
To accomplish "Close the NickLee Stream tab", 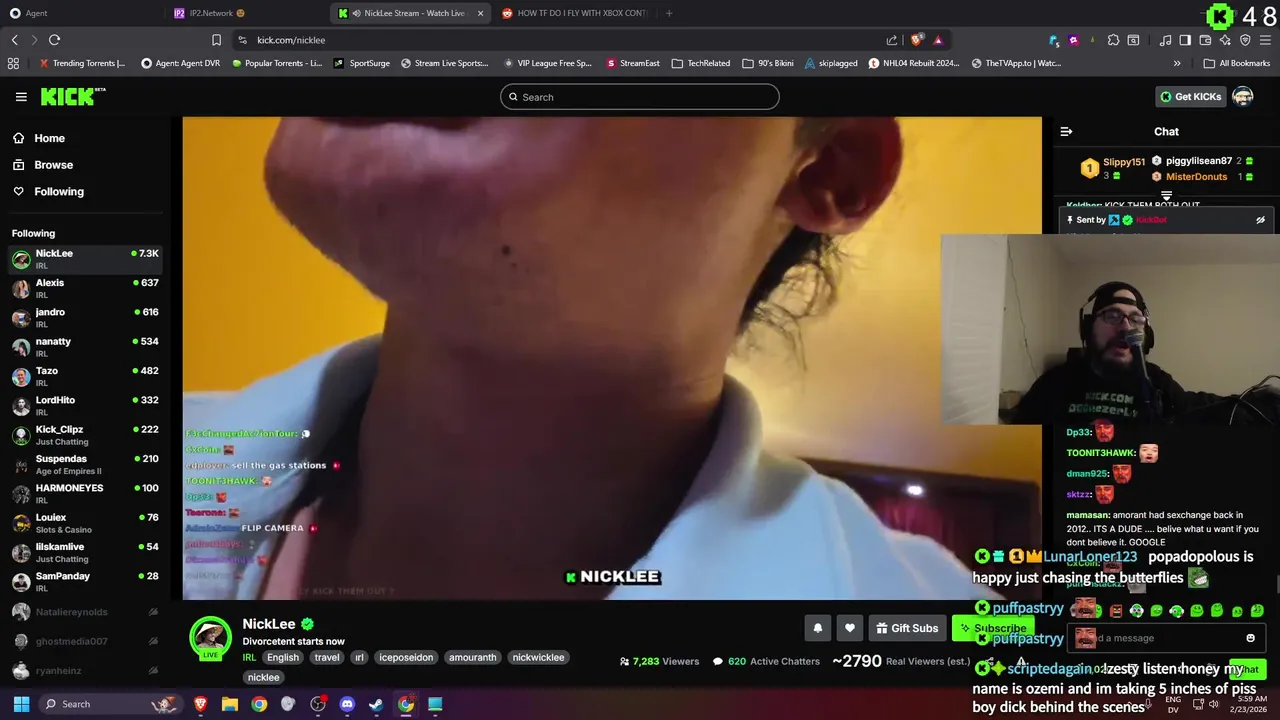I will [480, 13].
